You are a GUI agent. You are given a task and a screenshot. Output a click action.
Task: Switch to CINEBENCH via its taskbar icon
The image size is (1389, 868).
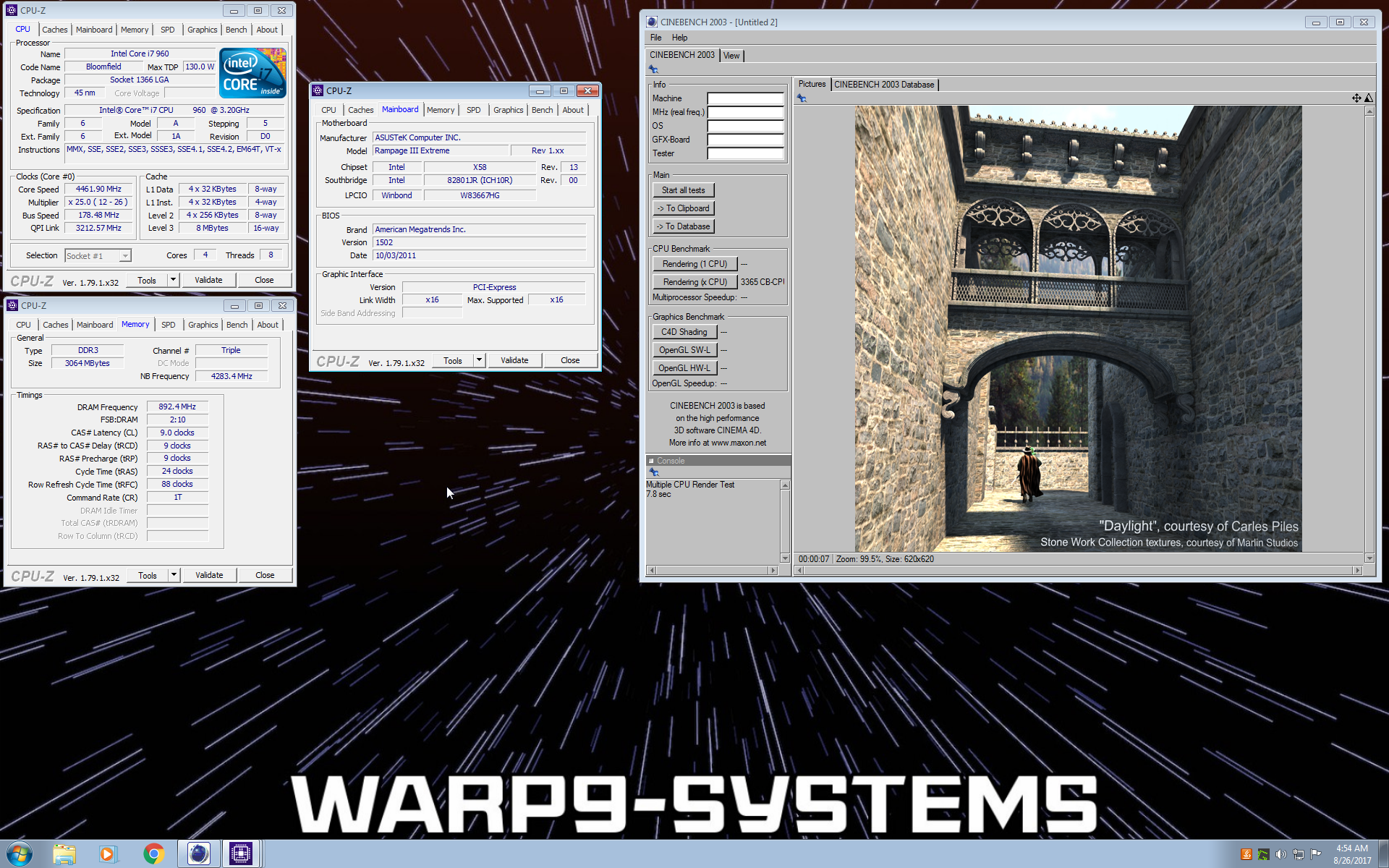click(198, 854)
